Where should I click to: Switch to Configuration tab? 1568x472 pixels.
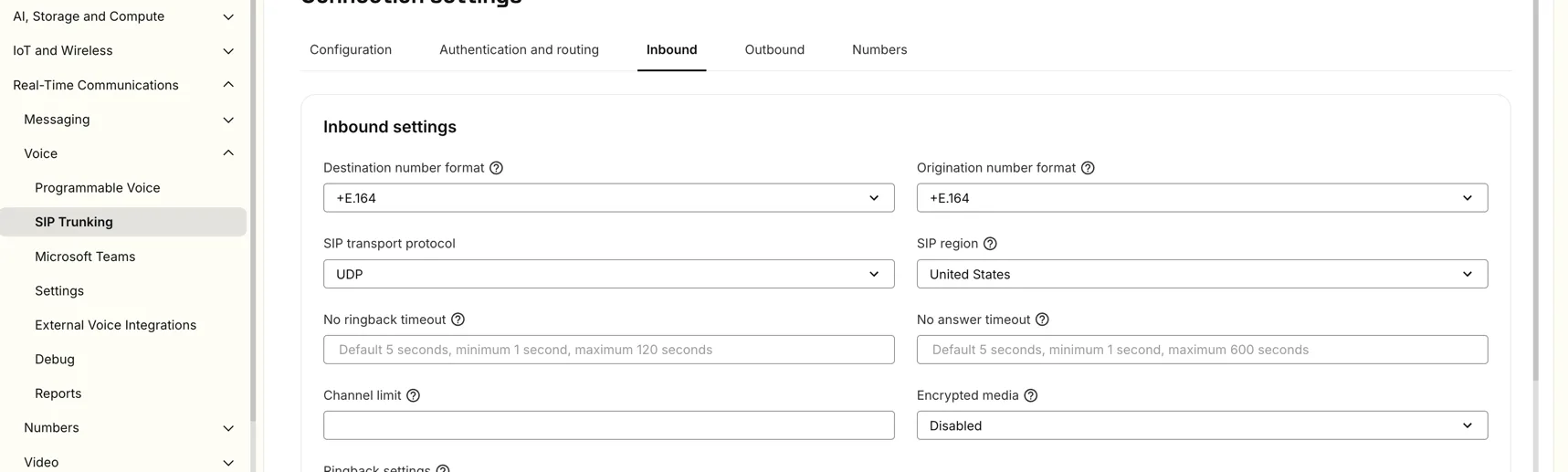point(351,49)
